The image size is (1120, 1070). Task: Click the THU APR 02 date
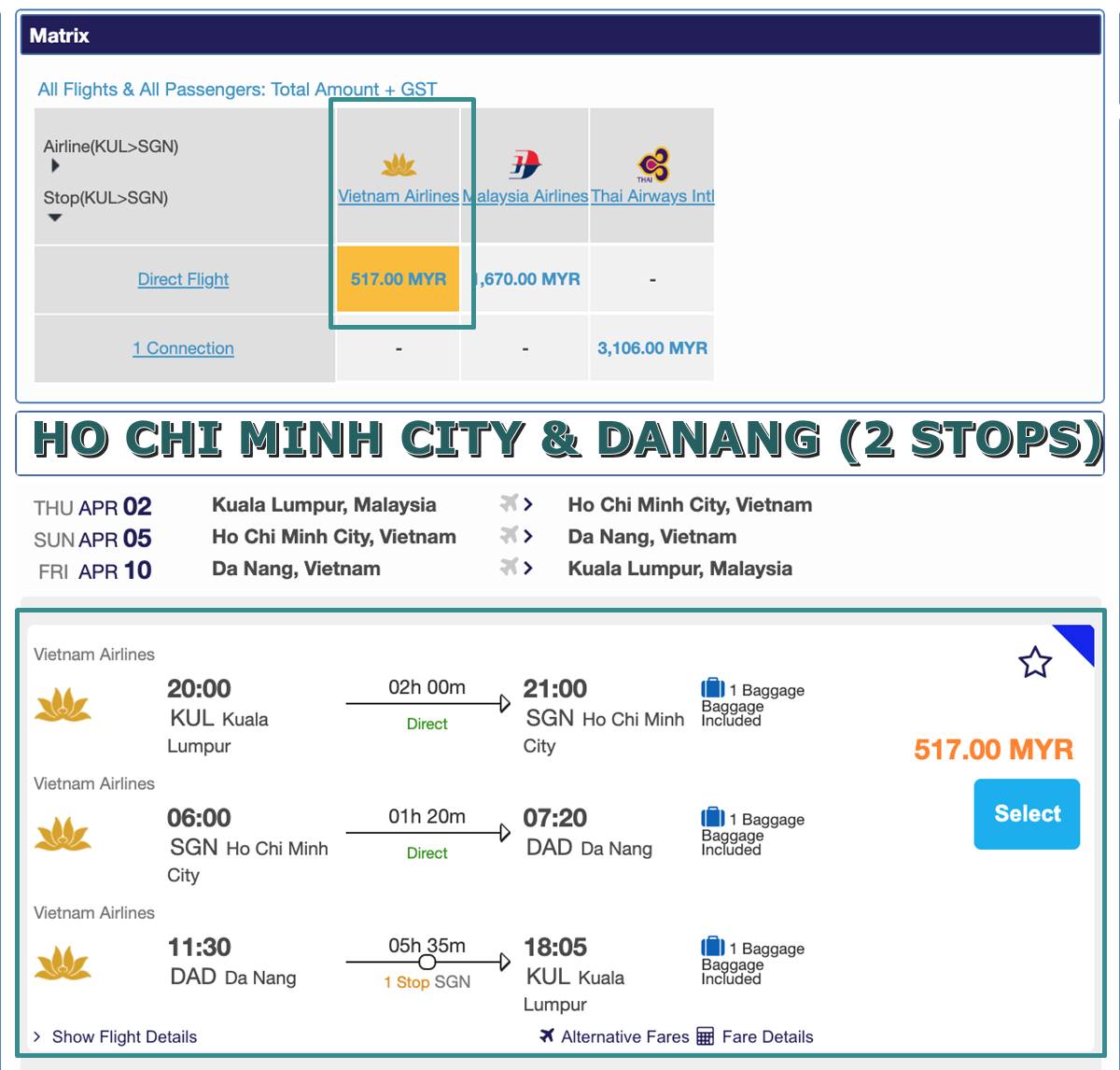(92, 506)
